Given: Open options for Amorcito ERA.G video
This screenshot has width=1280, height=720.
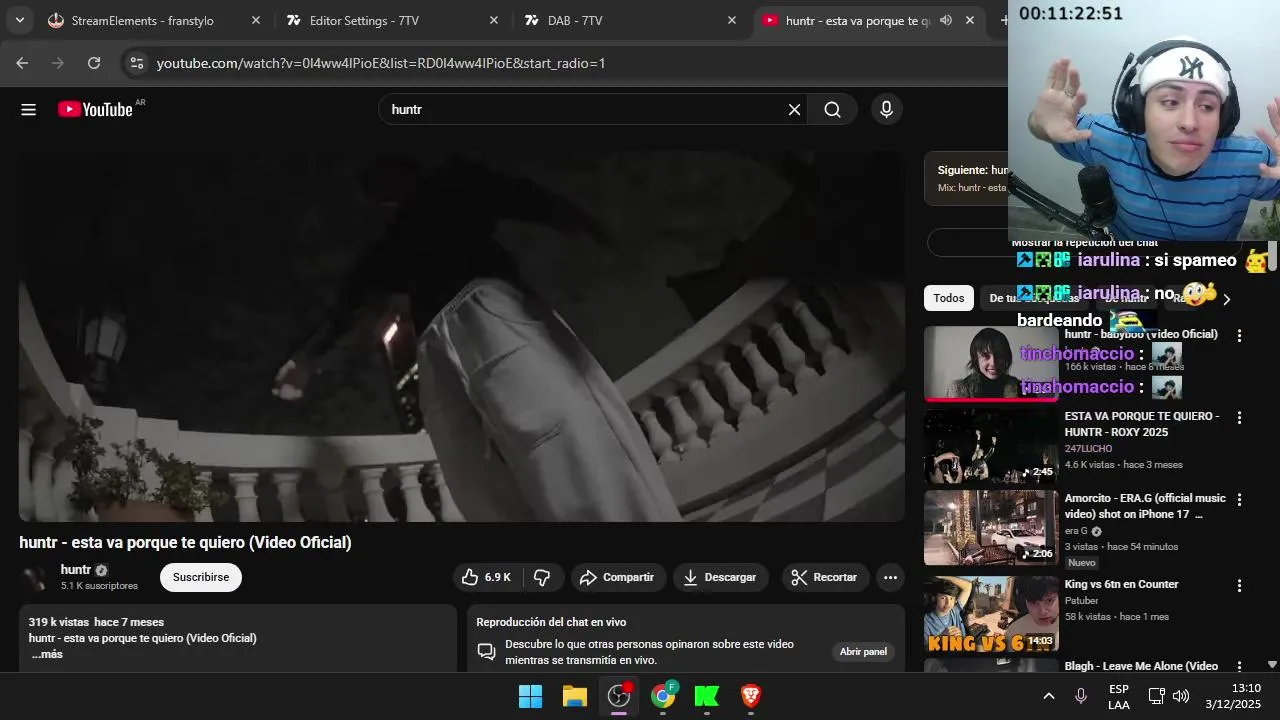Looking at the screenshot, I should pyautogui.click(x=1239, y=499).
